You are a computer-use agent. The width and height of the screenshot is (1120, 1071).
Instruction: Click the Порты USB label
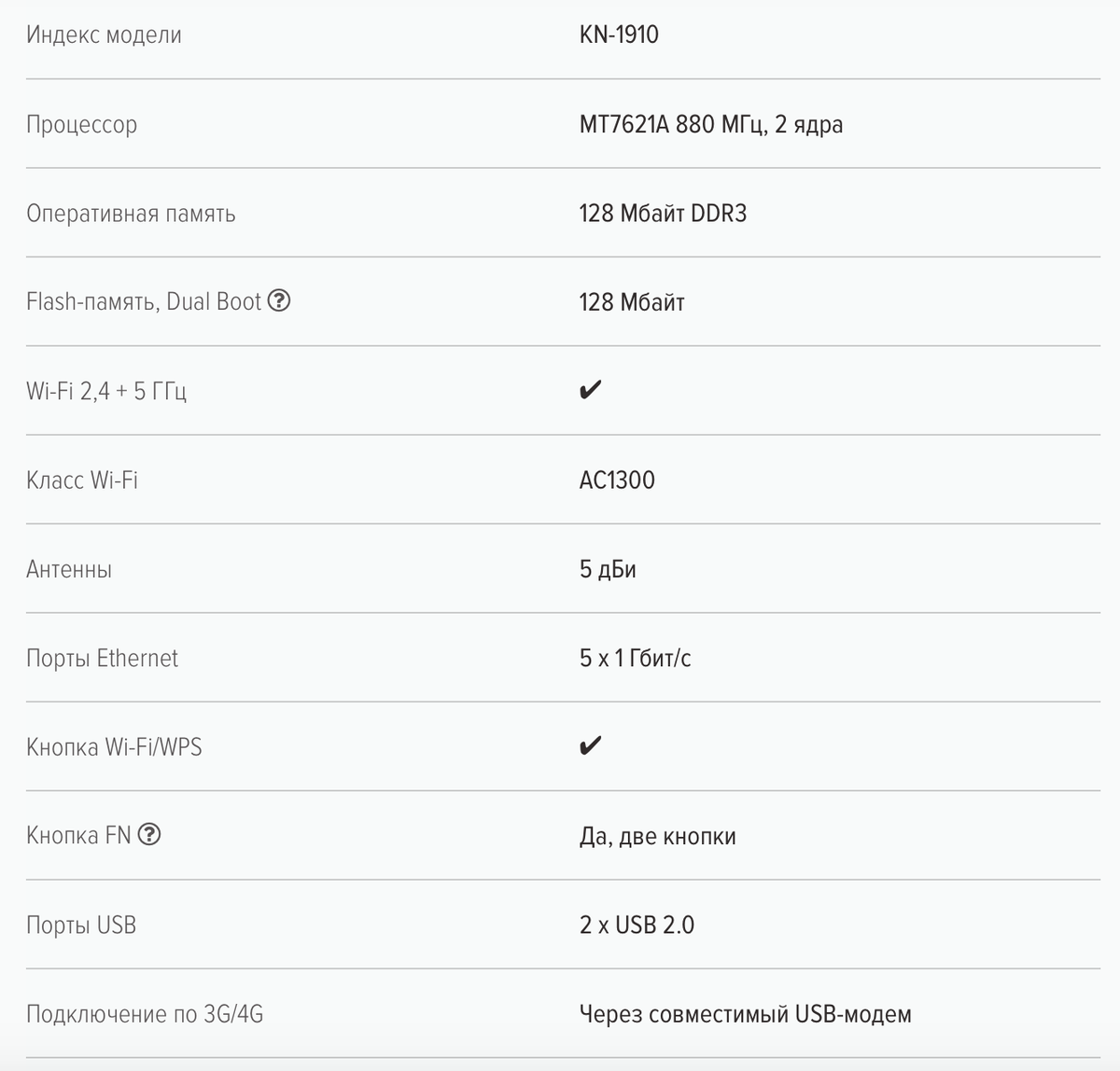tap(81, 925)
